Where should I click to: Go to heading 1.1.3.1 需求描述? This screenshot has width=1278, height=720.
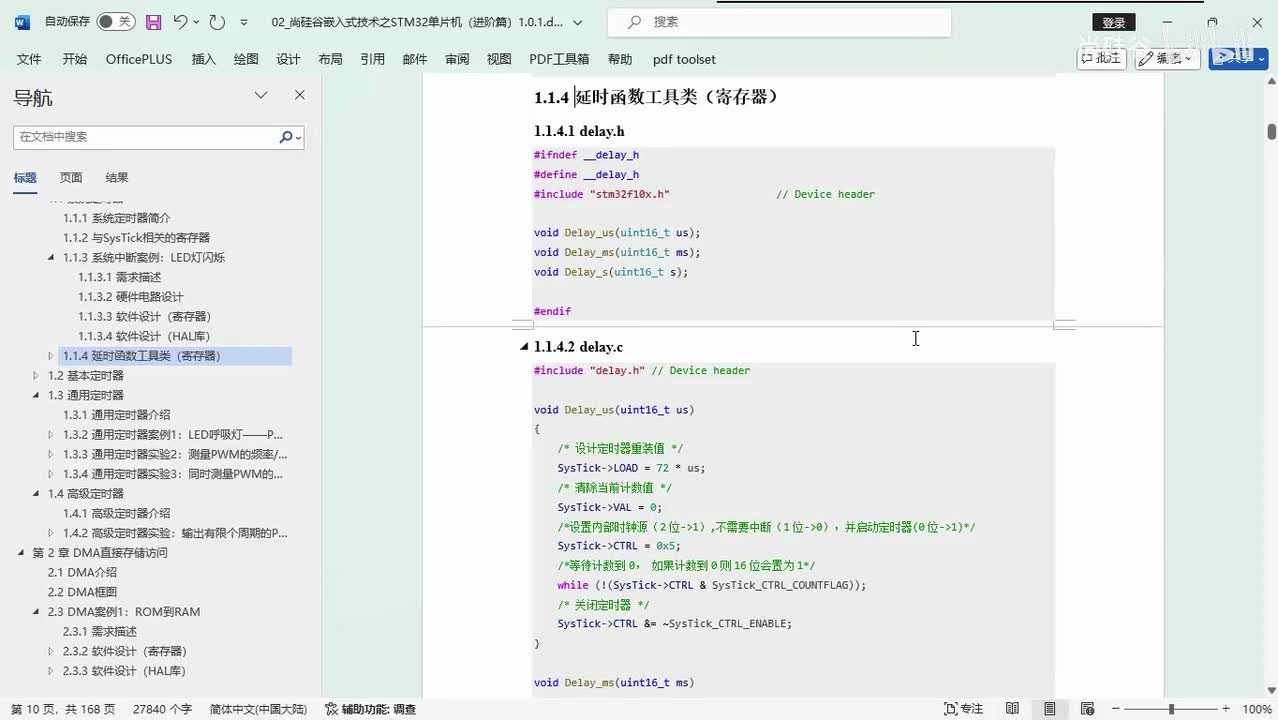click(120, 277)
